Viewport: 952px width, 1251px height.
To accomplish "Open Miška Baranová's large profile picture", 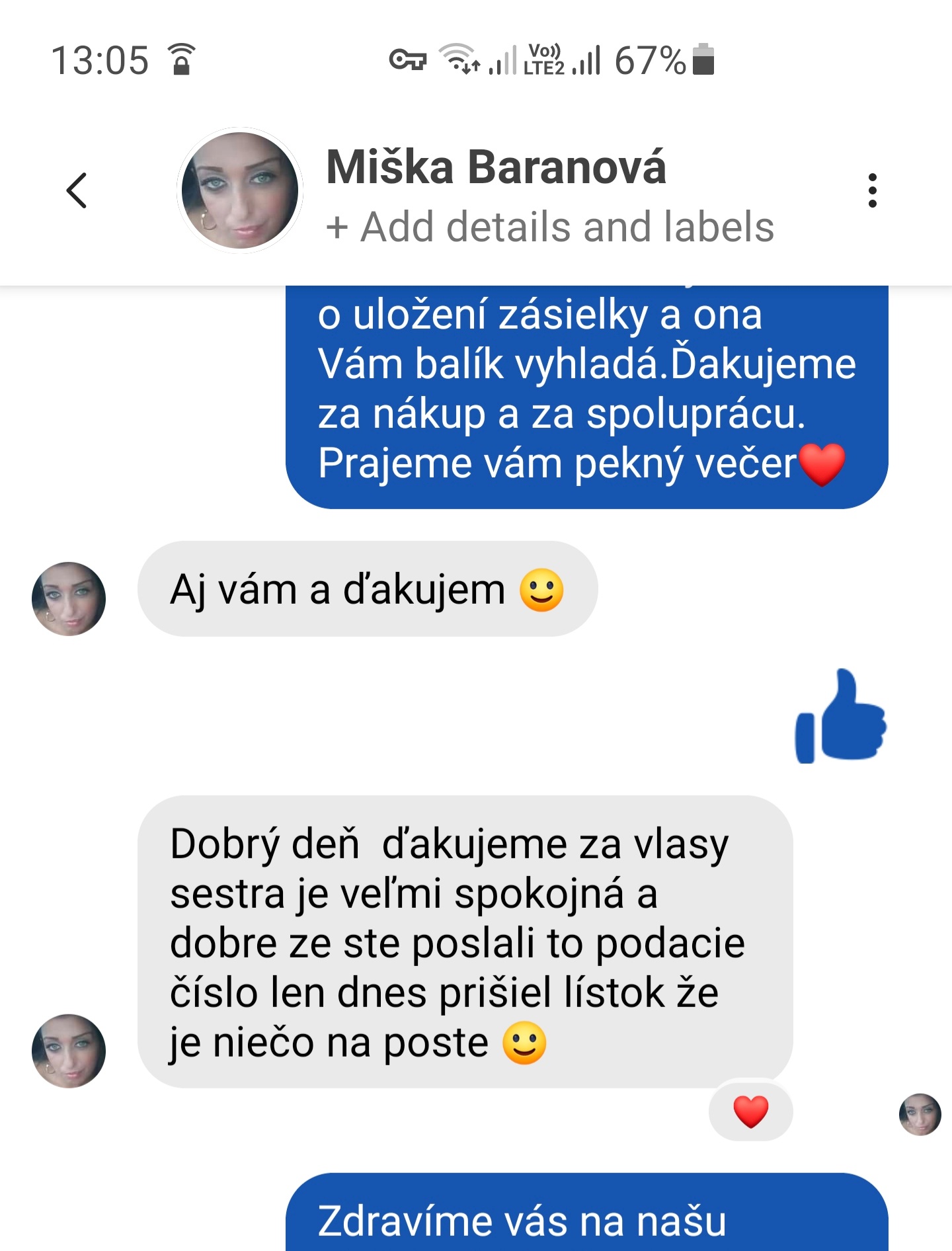I will (x=240, y=190).
